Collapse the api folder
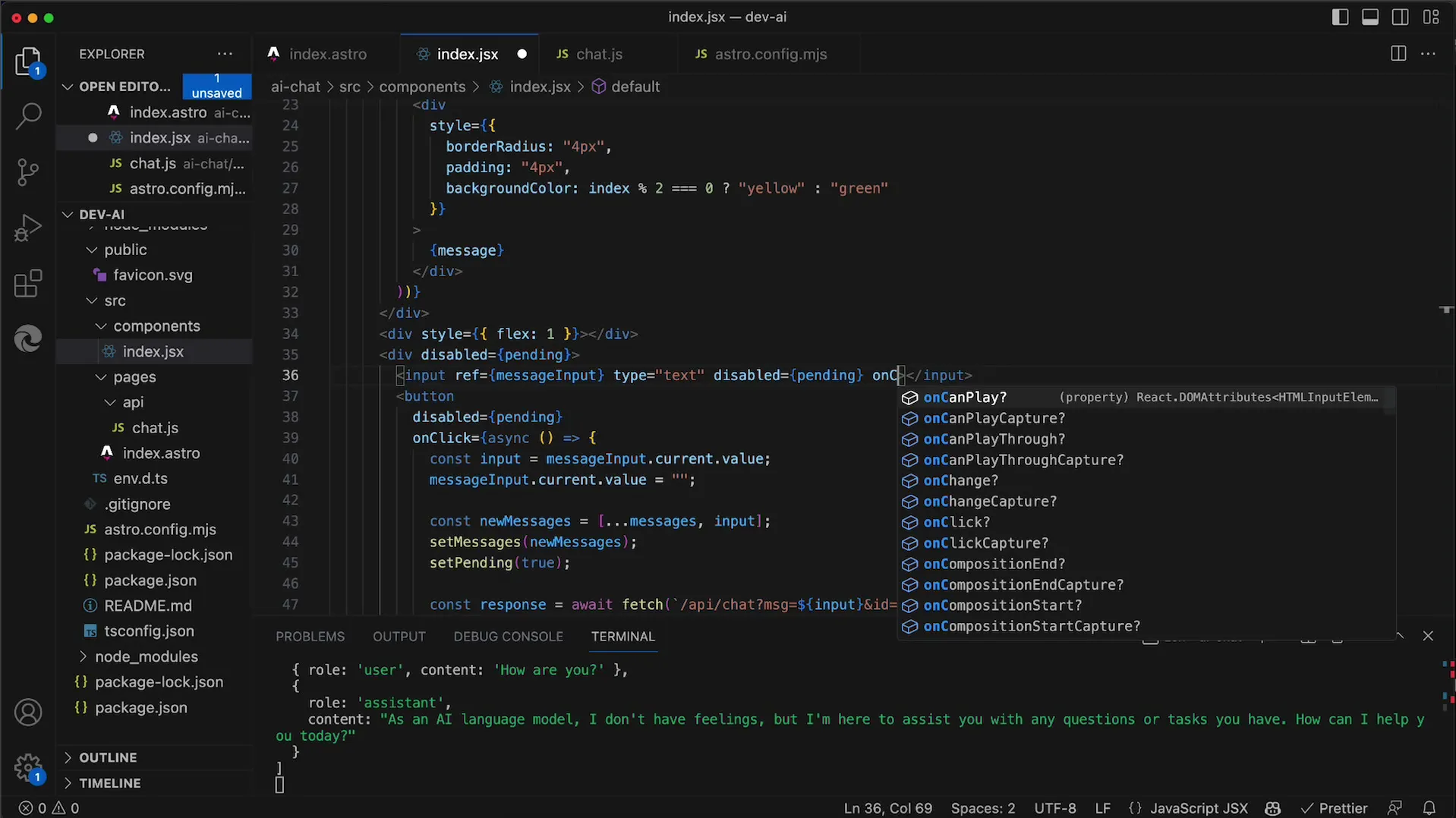The image size is (1456, 818). (x=110, y=402)
